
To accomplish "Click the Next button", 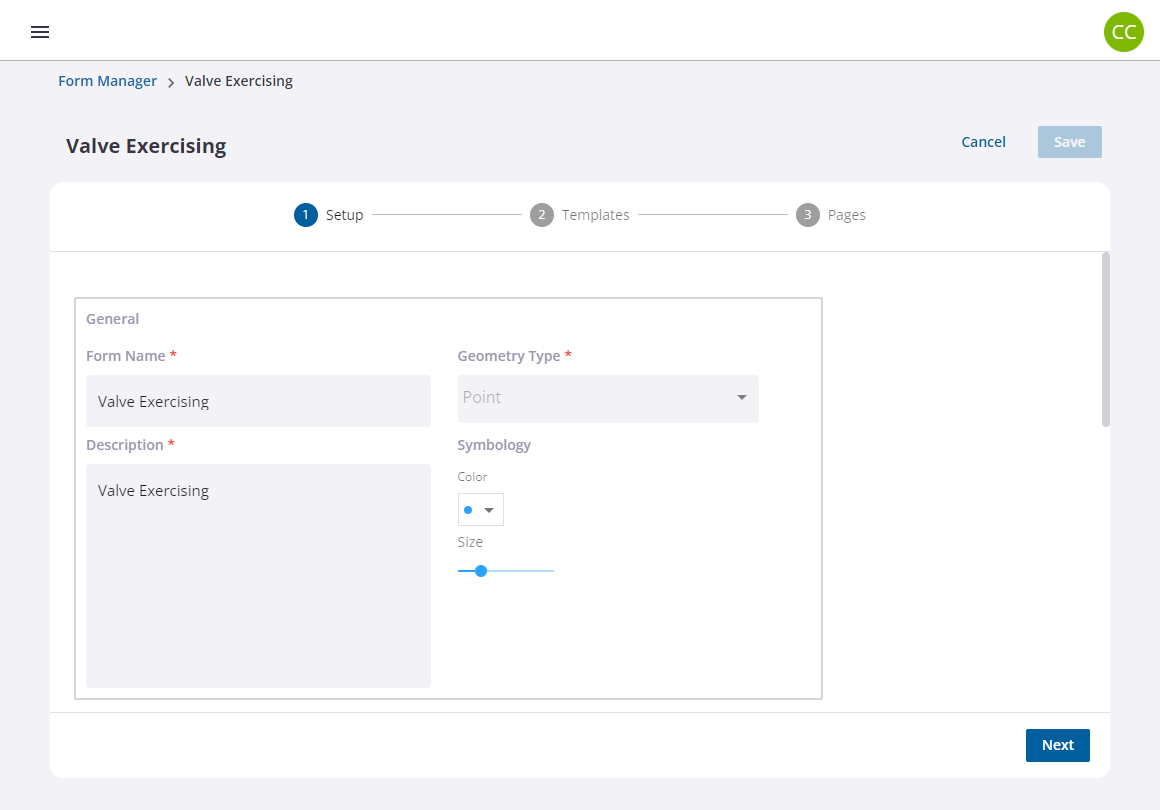I will tap(1057, 745).
